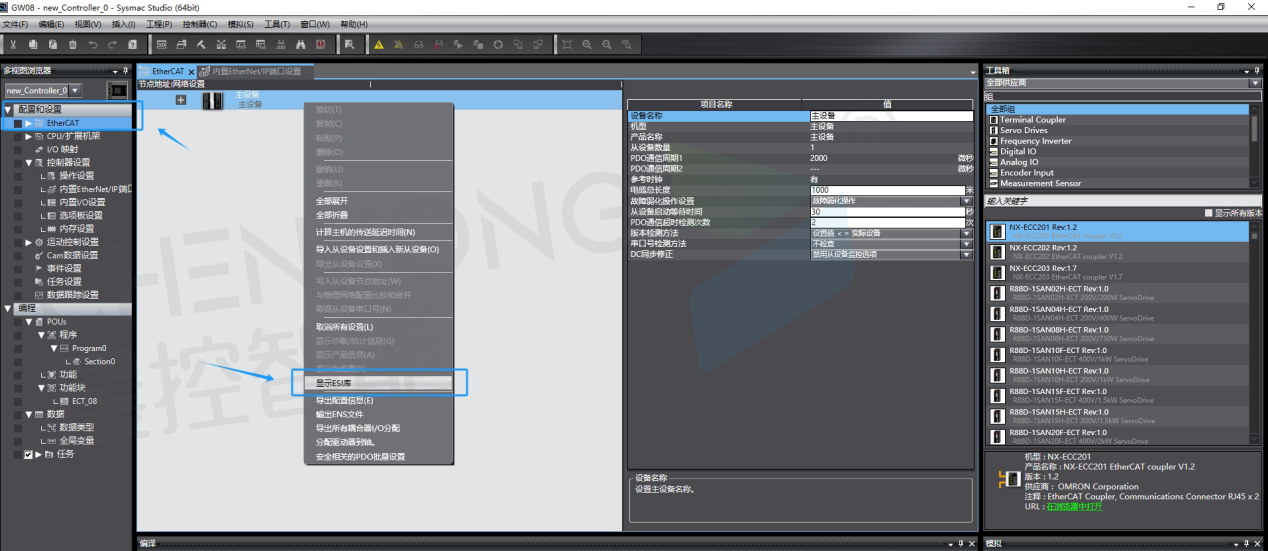Click the zoom-out magnifier toolbar icon
Image resolution: width=1268 pixels, height=551 pixels.
[x=607, y=44]
